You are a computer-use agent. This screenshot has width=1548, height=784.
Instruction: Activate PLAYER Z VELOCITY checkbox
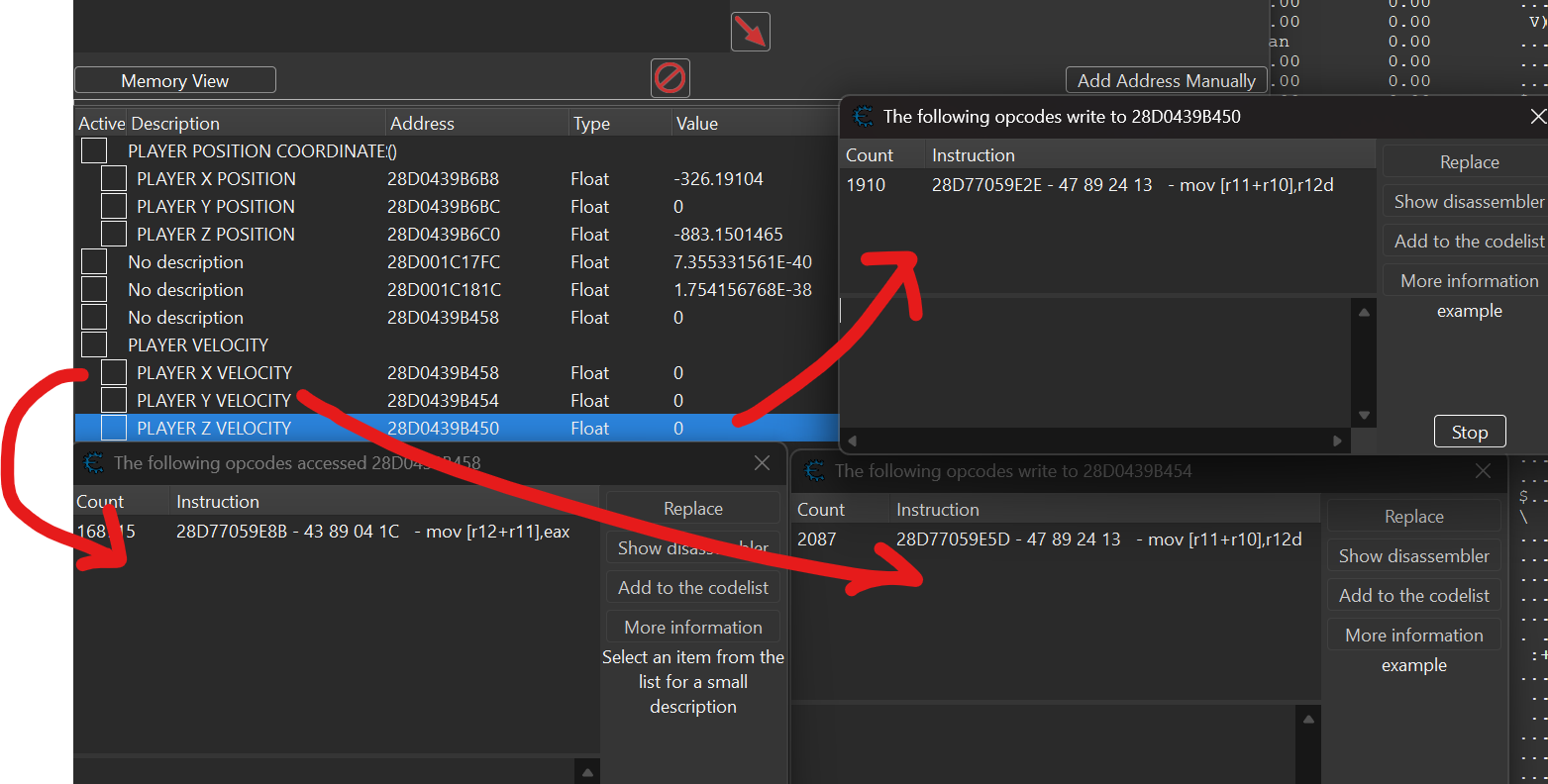[114, 428]
